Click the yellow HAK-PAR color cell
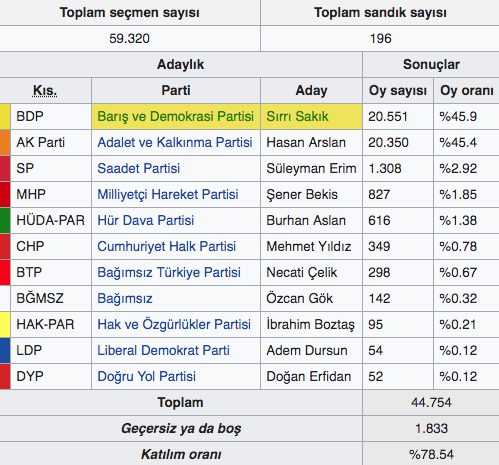Screen dimensions: 499x465 [5, 324]
